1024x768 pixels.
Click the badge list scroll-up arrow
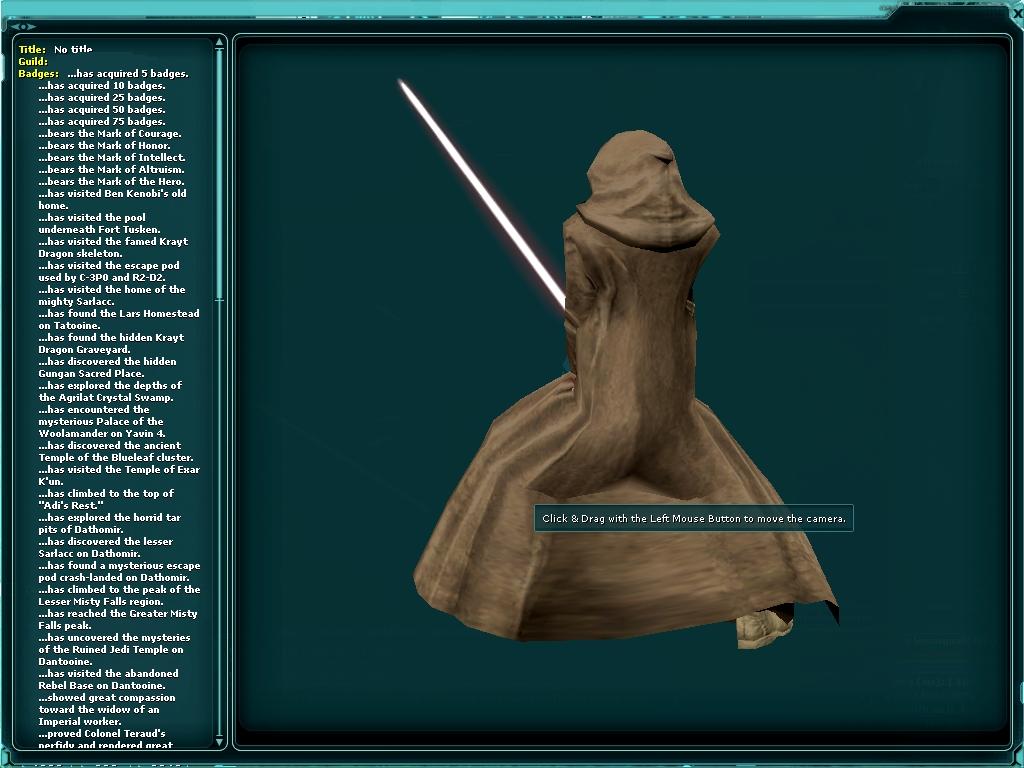(x=219, y=42)
